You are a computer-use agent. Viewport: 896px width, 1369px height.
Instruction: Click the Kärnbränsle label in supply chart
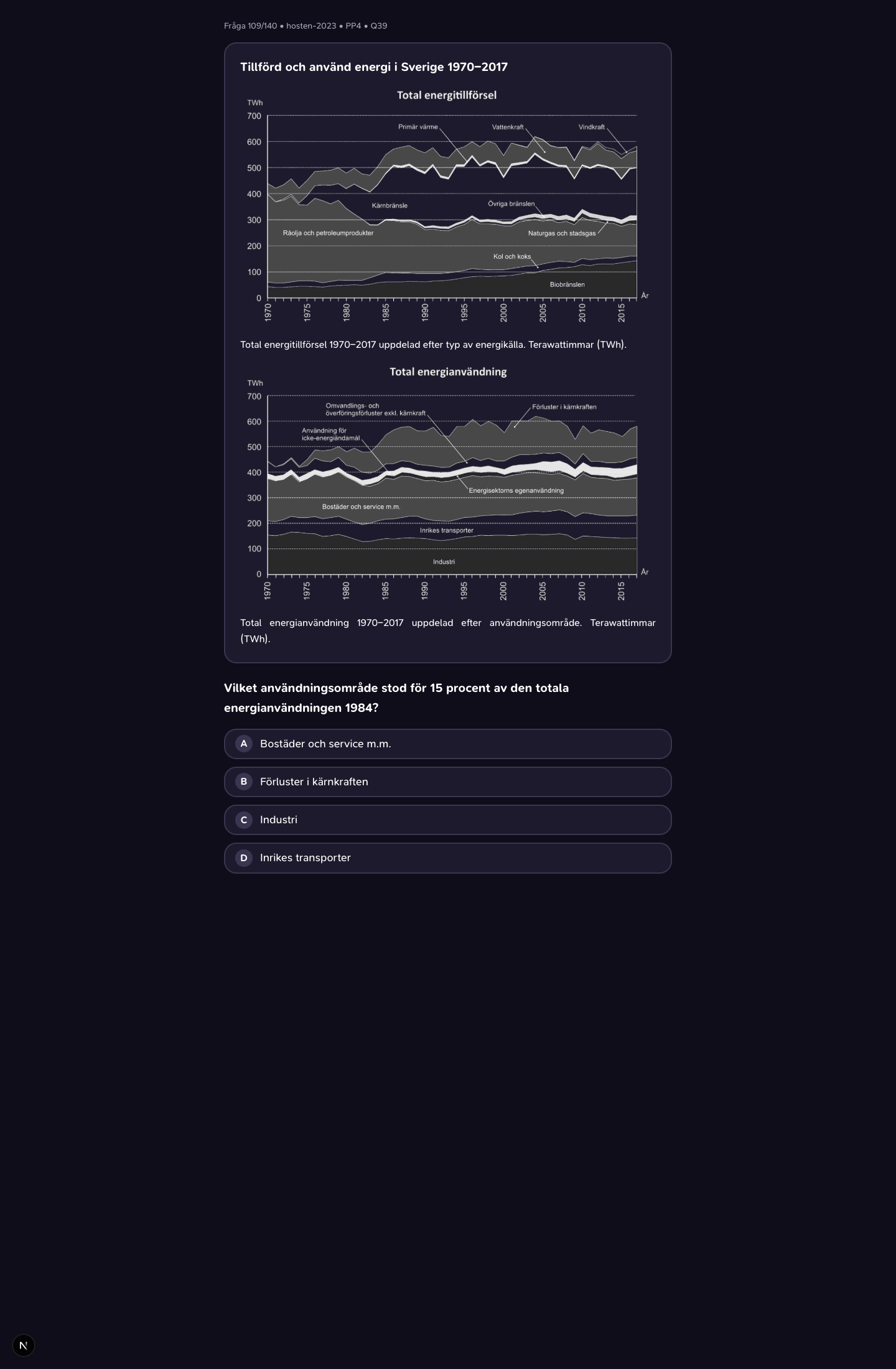click(x=390, y=205)
